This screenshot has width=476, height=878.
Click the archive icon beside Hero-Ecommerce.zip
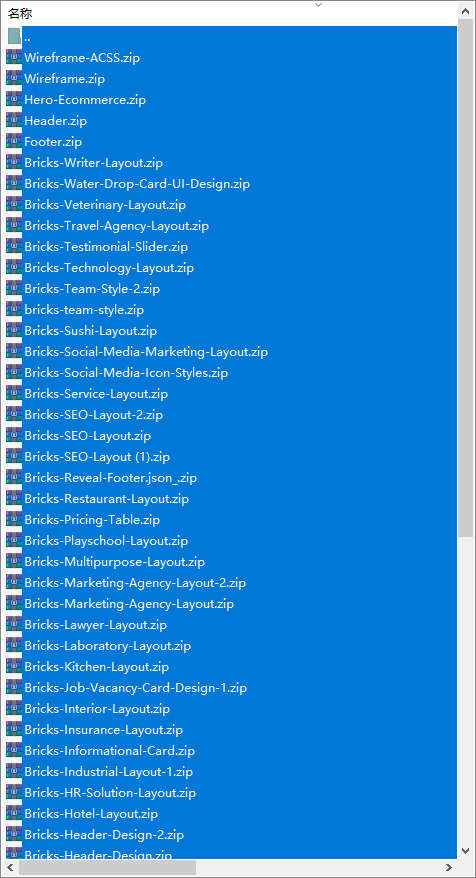(x=14, y=100)
